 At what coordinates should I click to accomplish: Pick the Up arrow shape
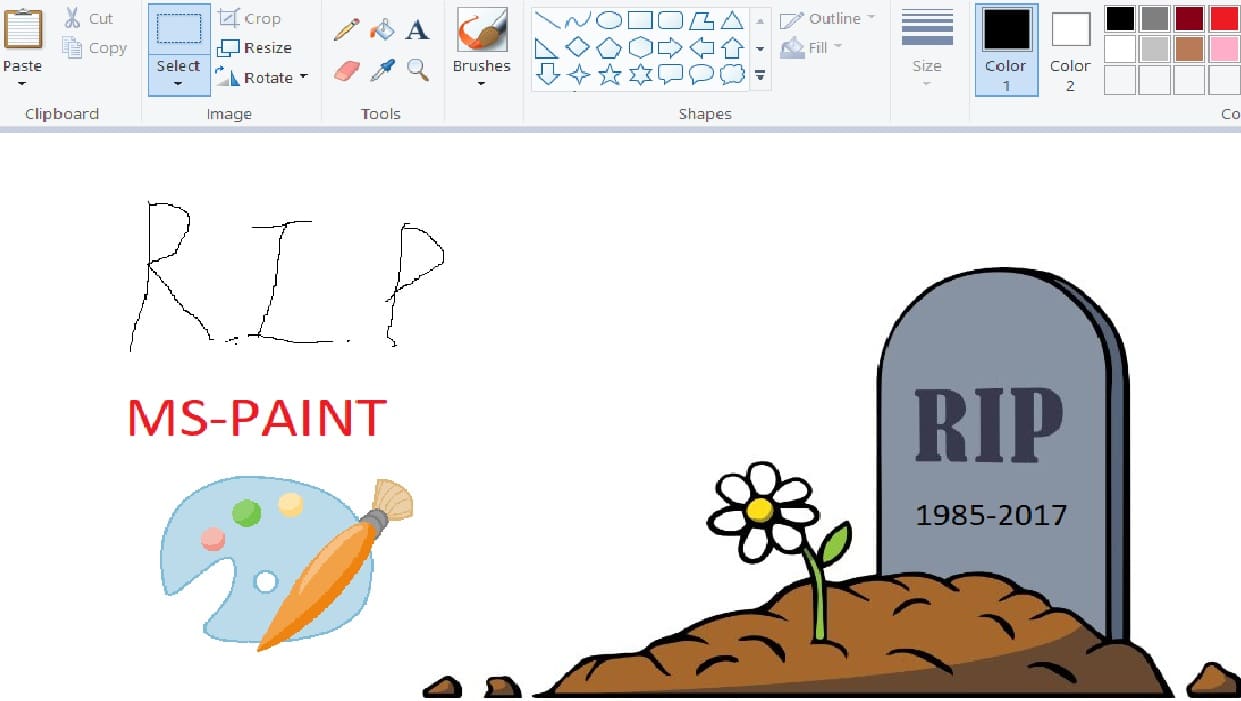click(732, 47)
